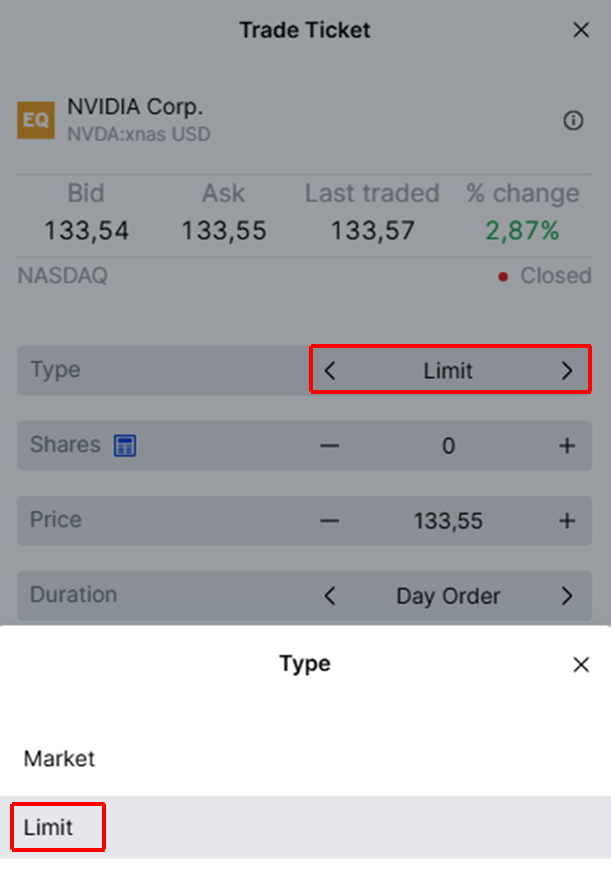The height and width of the screenshot is (871, 611).
Task: Click the Limit order type value
Action: tap(448, 371)
